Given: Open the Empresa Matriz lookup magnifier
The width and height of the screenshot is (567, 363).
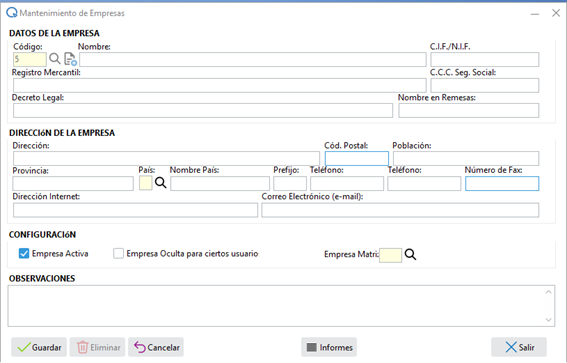Looking at the screenshot, I should [410, 255].
